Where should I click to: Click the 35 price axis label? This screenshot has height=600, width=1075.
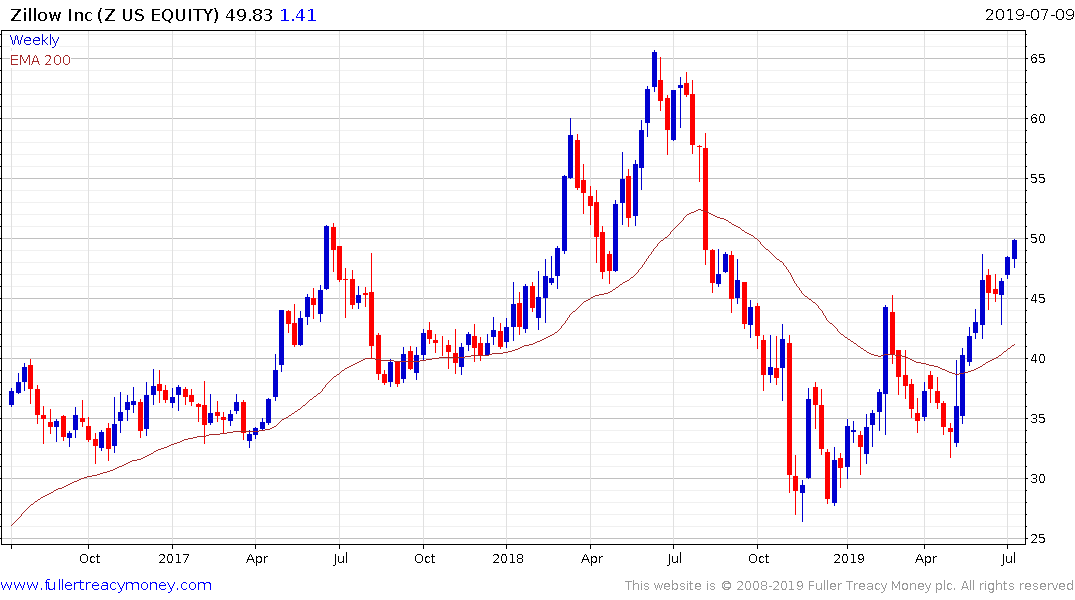1038,419
